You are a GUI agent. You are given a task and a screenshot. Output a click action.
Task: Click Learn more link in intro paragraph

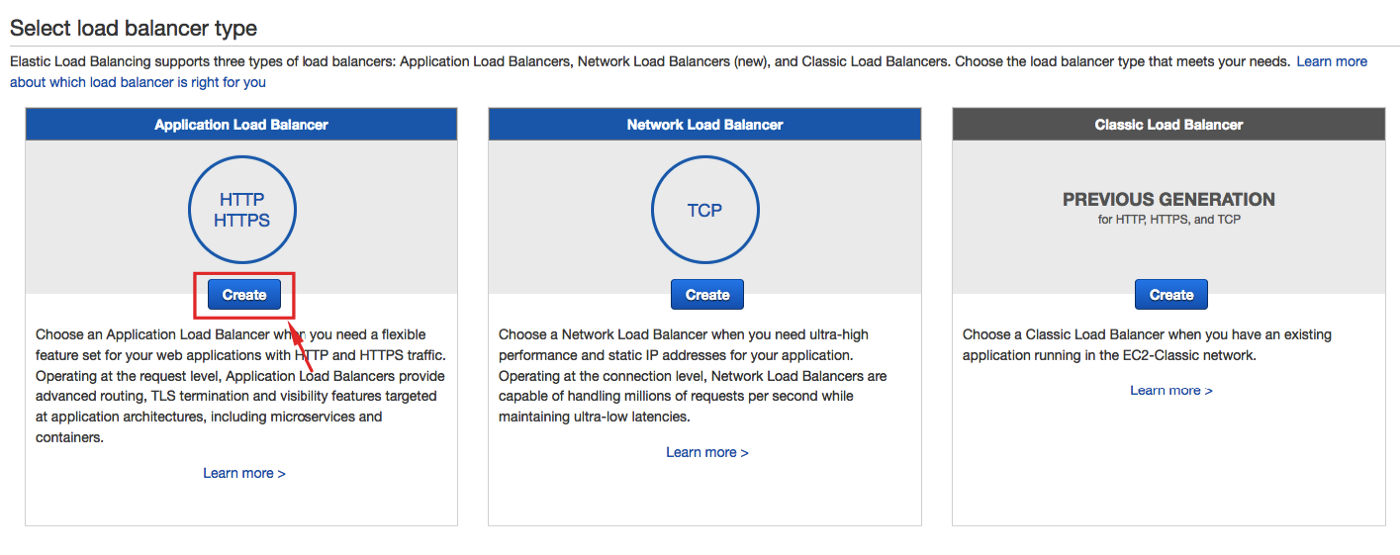pos(1331,62)
